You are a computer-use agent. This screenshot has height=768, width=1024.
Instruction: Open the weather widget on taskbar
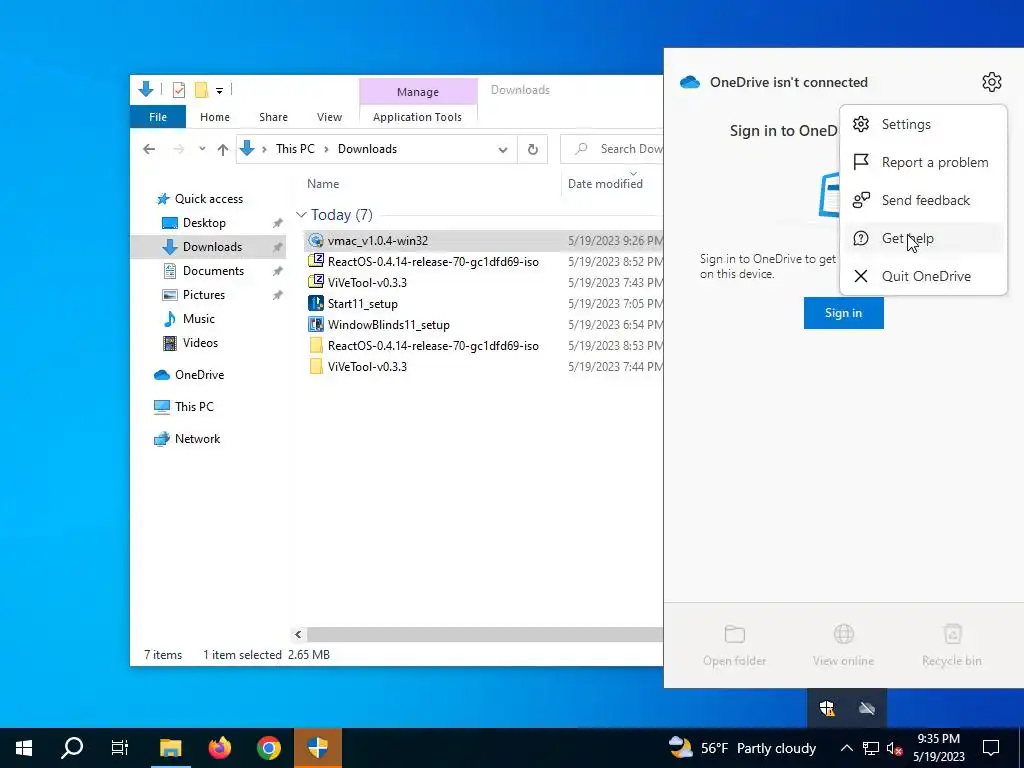point(743,748)
